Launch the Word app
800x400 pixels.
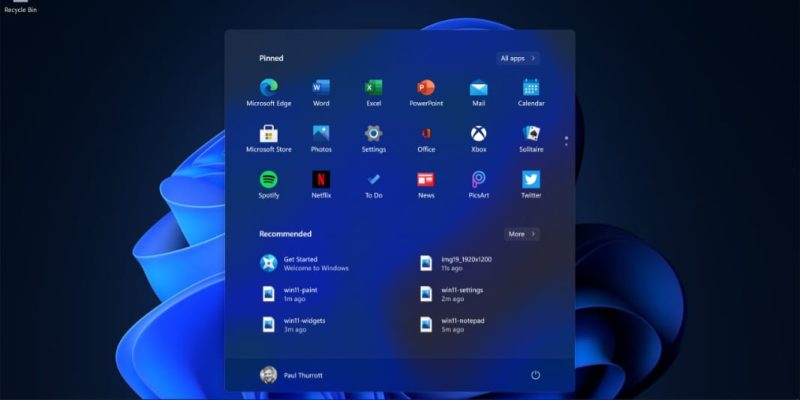tap(321, 88)
